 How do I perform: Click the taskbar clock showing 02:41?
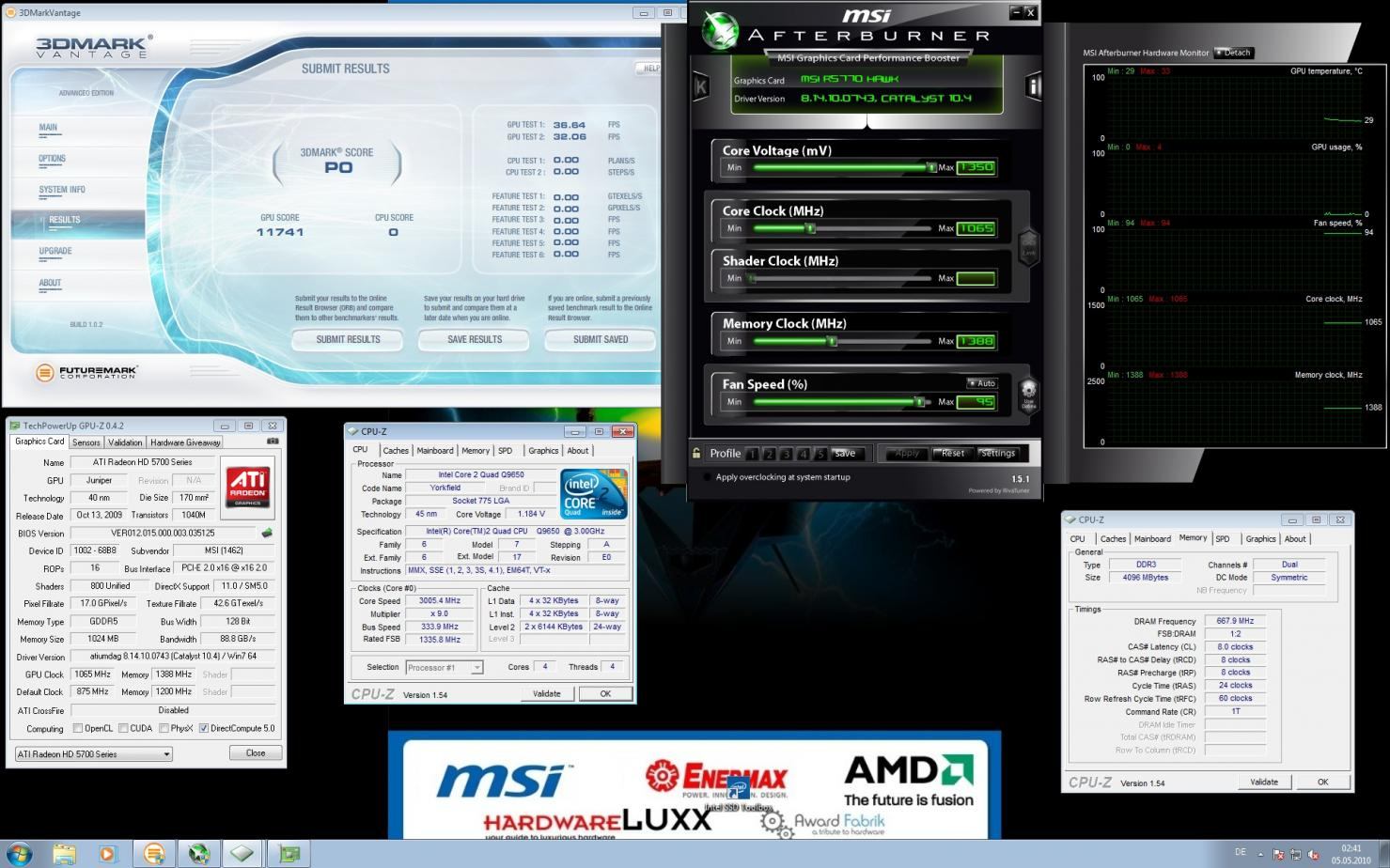[x=1351, y=854]
